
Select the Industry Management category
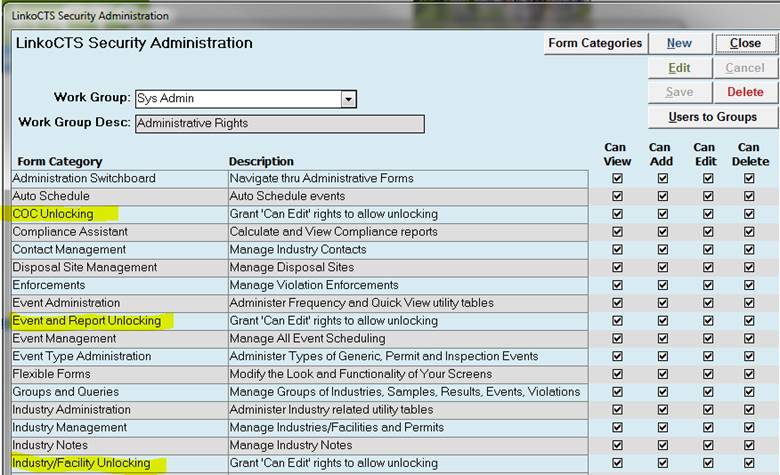click(119, 428)
